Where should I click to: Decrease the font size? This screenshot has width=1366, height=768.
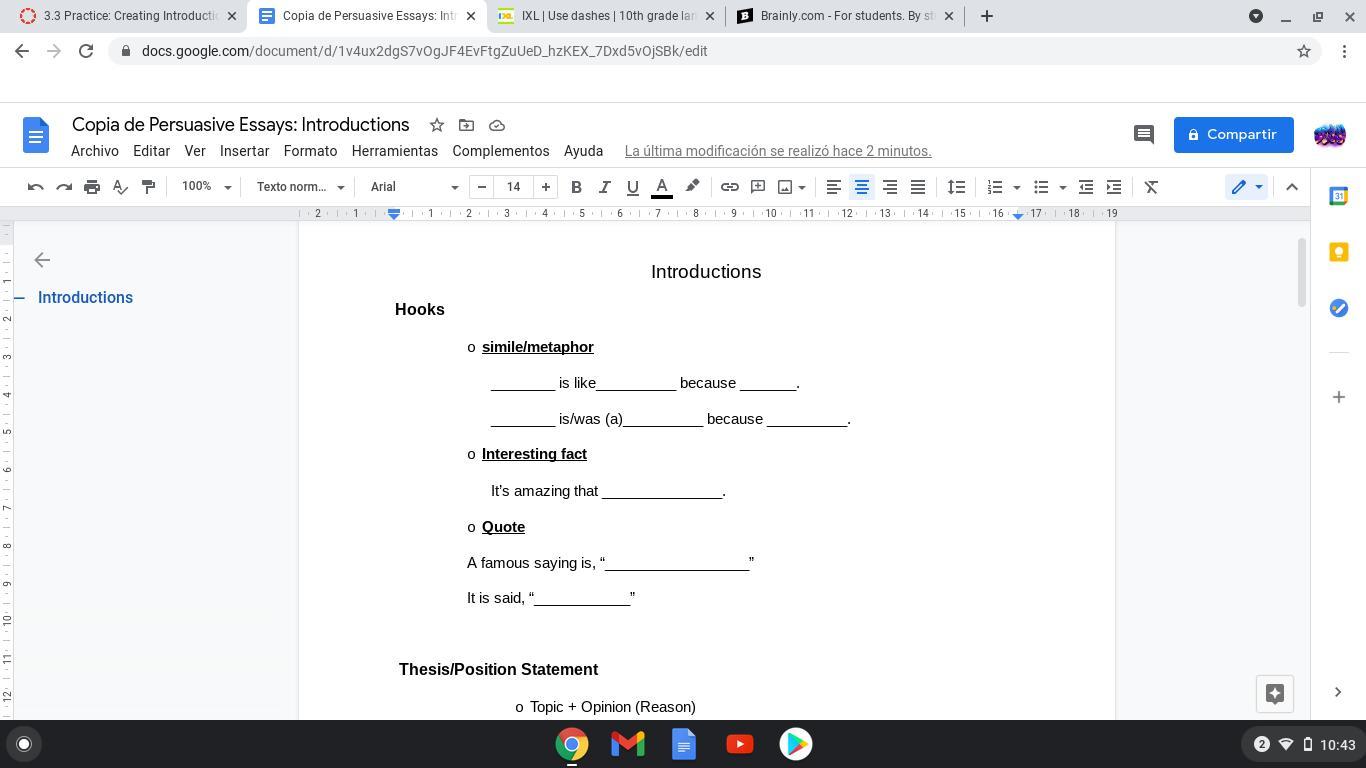tap(482, 187)
